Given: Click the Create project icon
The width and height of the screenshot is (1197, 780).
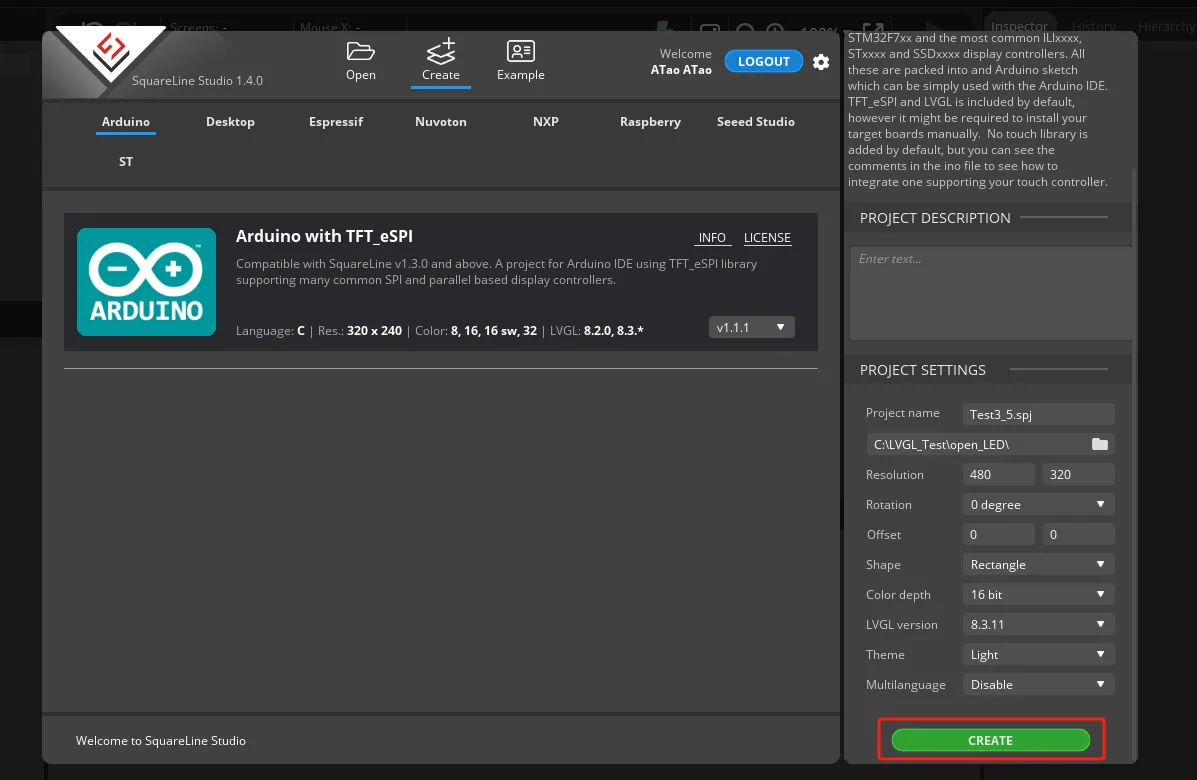Looking at the screenshot, I should pyautogui.click(x=440, y=51).
